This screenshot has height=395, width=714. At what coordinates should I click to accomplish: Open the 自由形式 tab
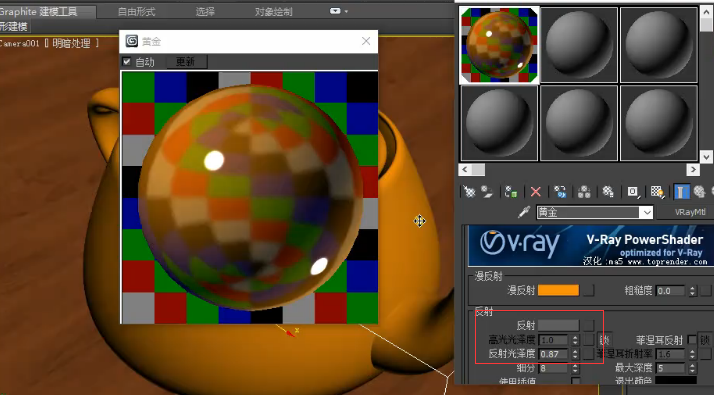(136, 11)
